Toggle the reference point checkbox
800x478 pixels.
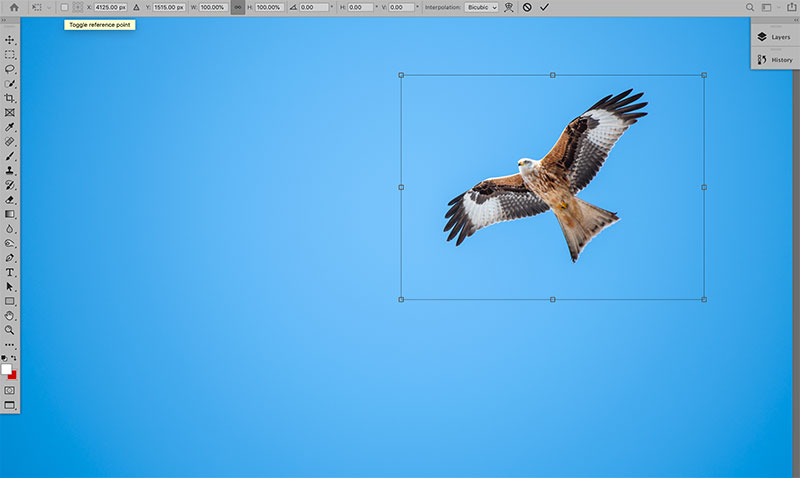[x=64, y=7]
